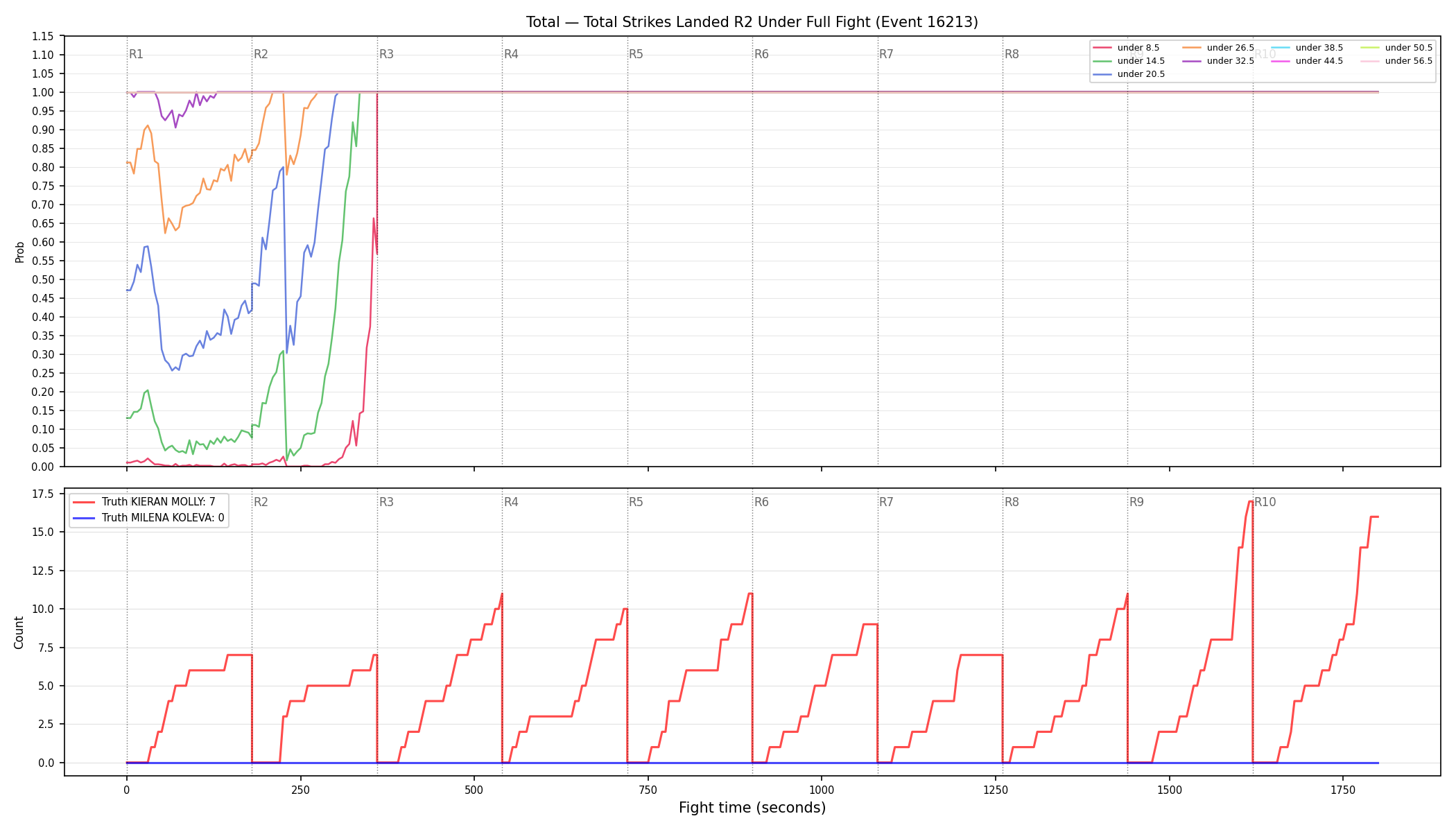The image size is (1456, 832).
Task: Click the 'Prob' y-axis label
Action: 19,252
